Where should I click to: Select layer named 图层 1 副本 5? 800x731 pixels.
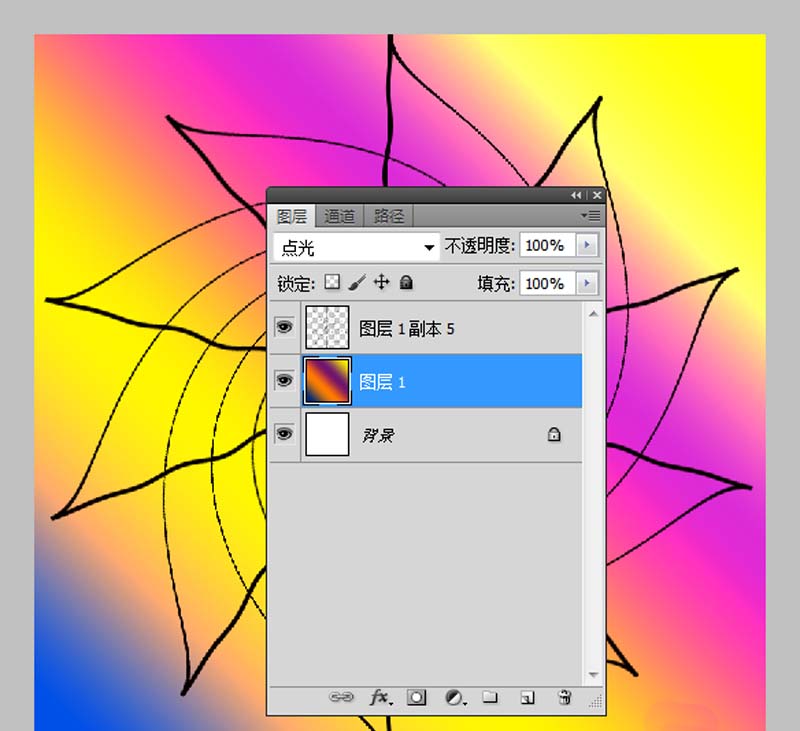pos(407,329)
